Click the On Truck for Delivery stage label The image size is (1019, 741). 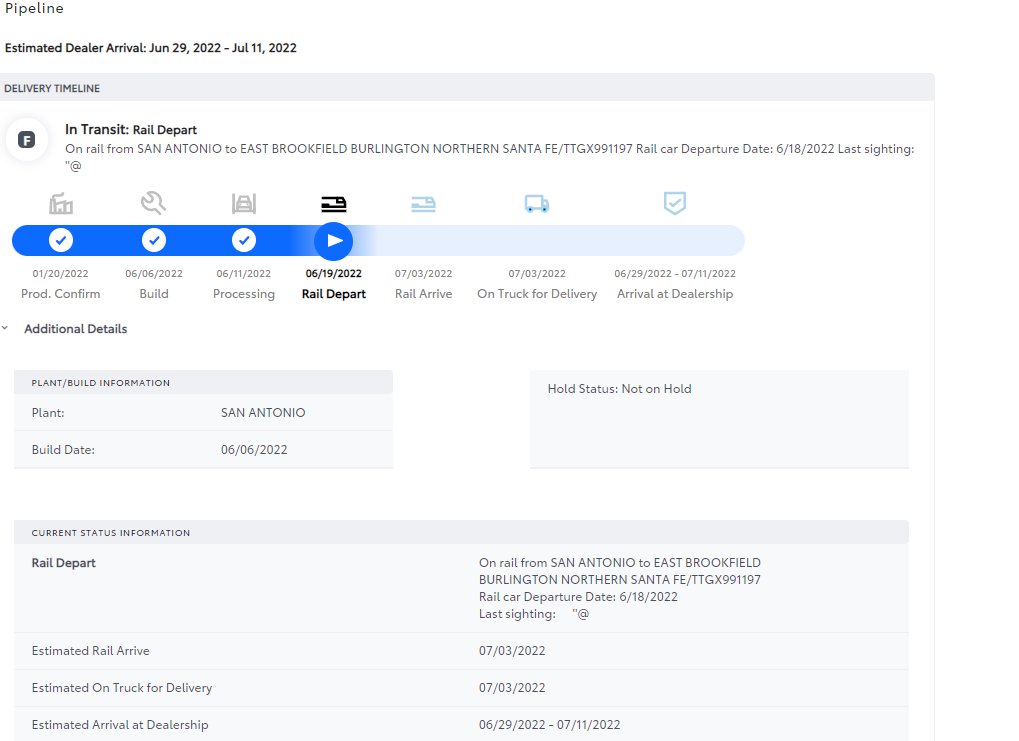pos(537,294)
